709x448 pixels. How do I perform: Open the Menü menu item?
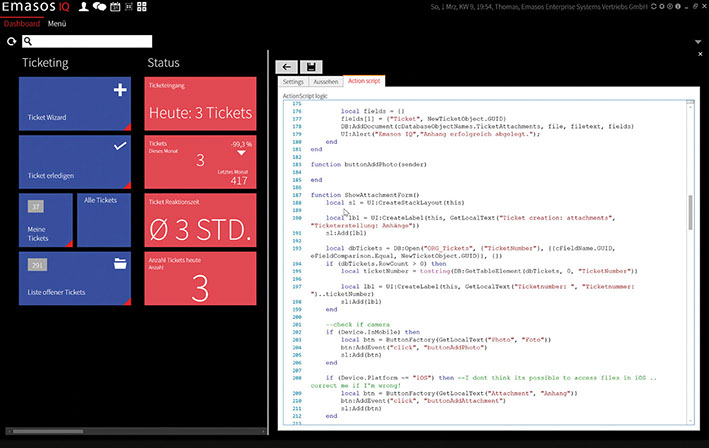(57, 22)
